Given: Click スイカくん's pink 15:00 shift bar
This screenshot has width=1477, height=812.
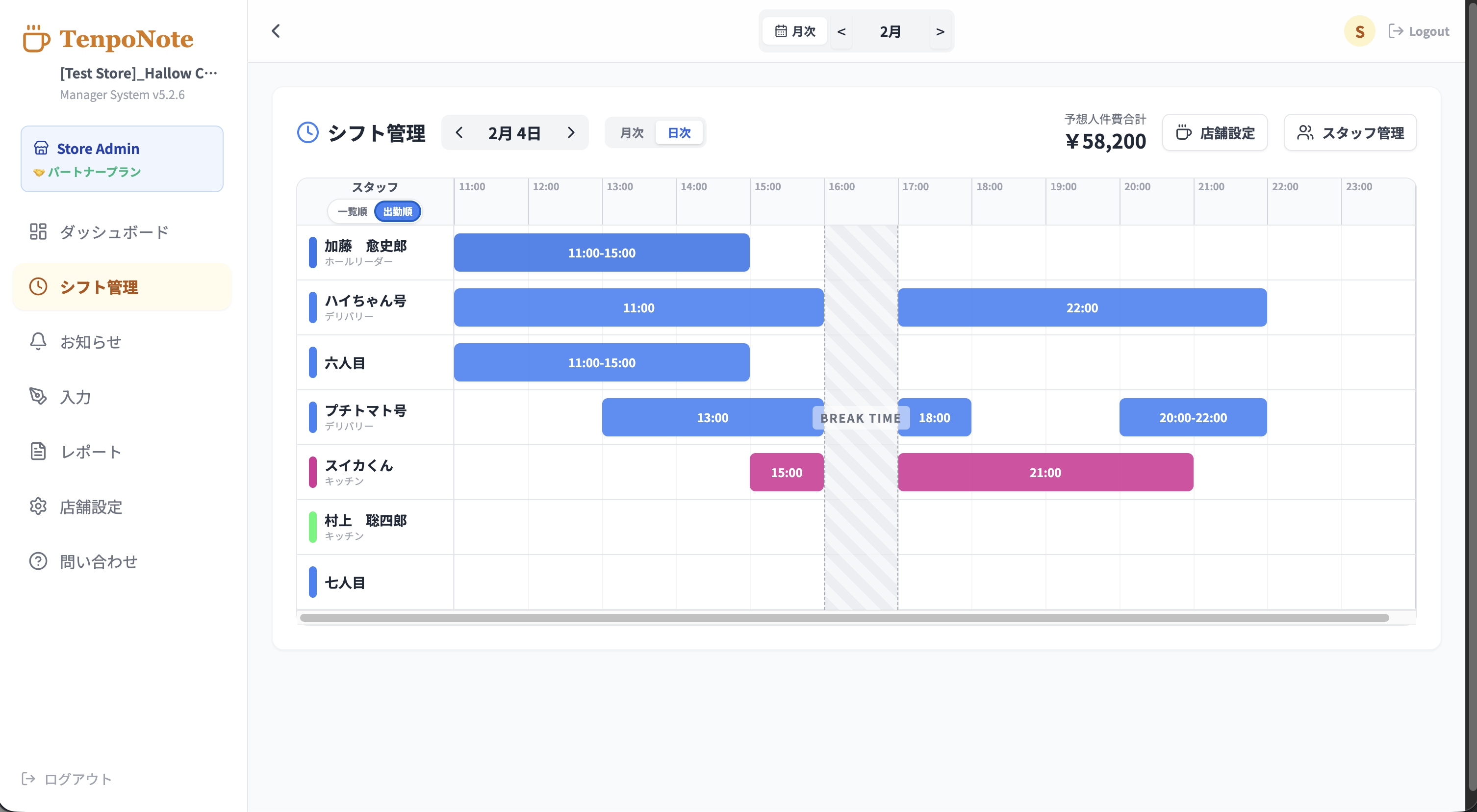Looking at the screenshot, I should click(x=787, y=473).
